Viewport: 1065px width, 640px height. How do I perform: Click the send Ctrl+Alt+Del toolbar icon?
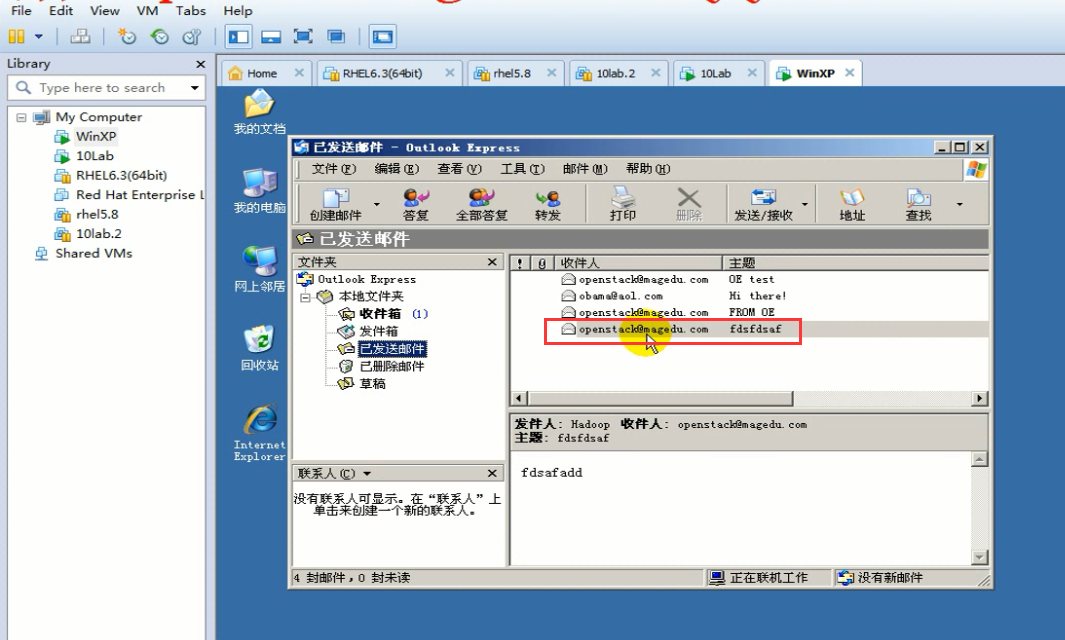tap(80, 37)
